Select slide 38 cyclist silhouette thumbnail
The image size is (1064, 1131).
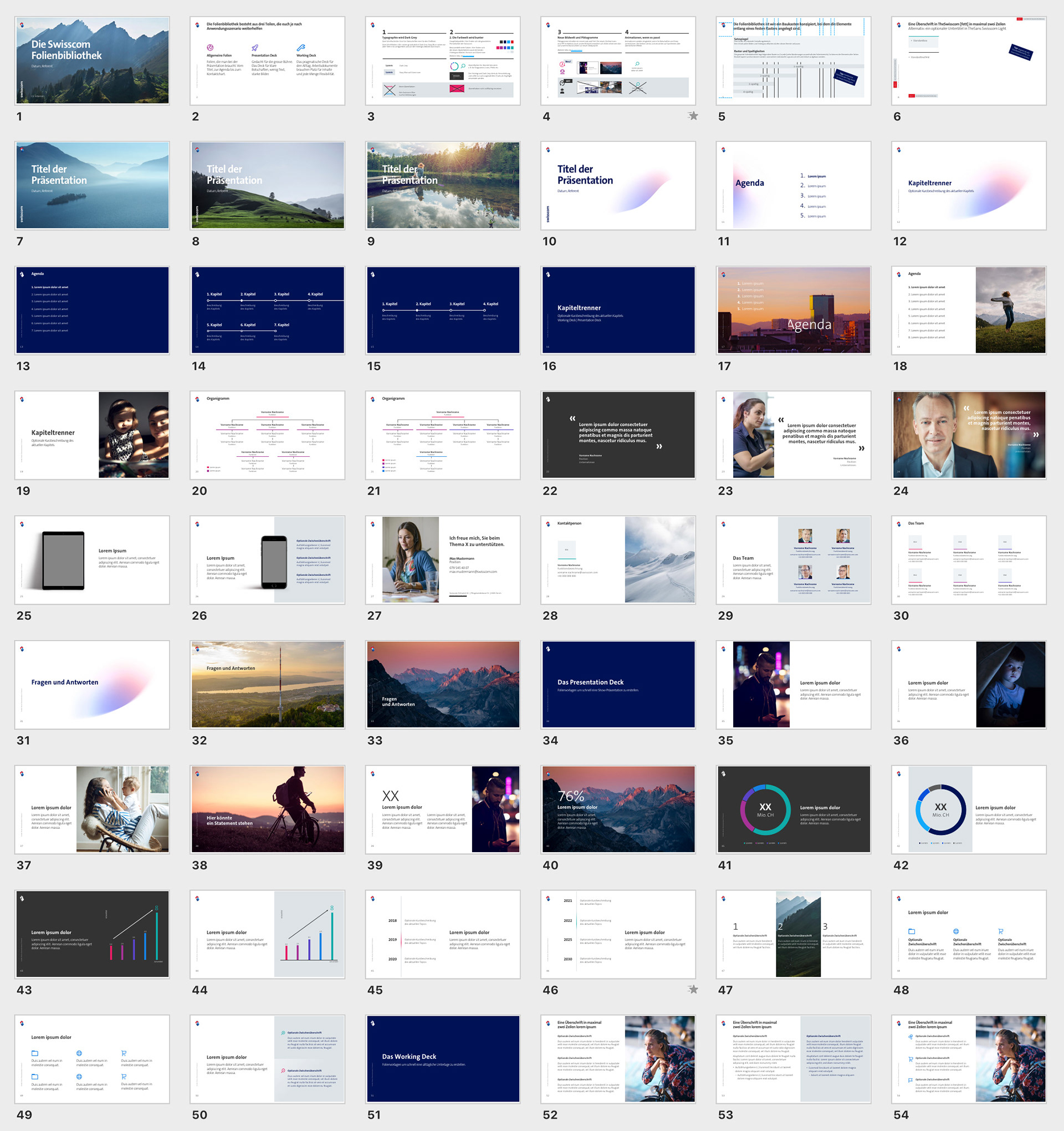[x=267, y=809]
